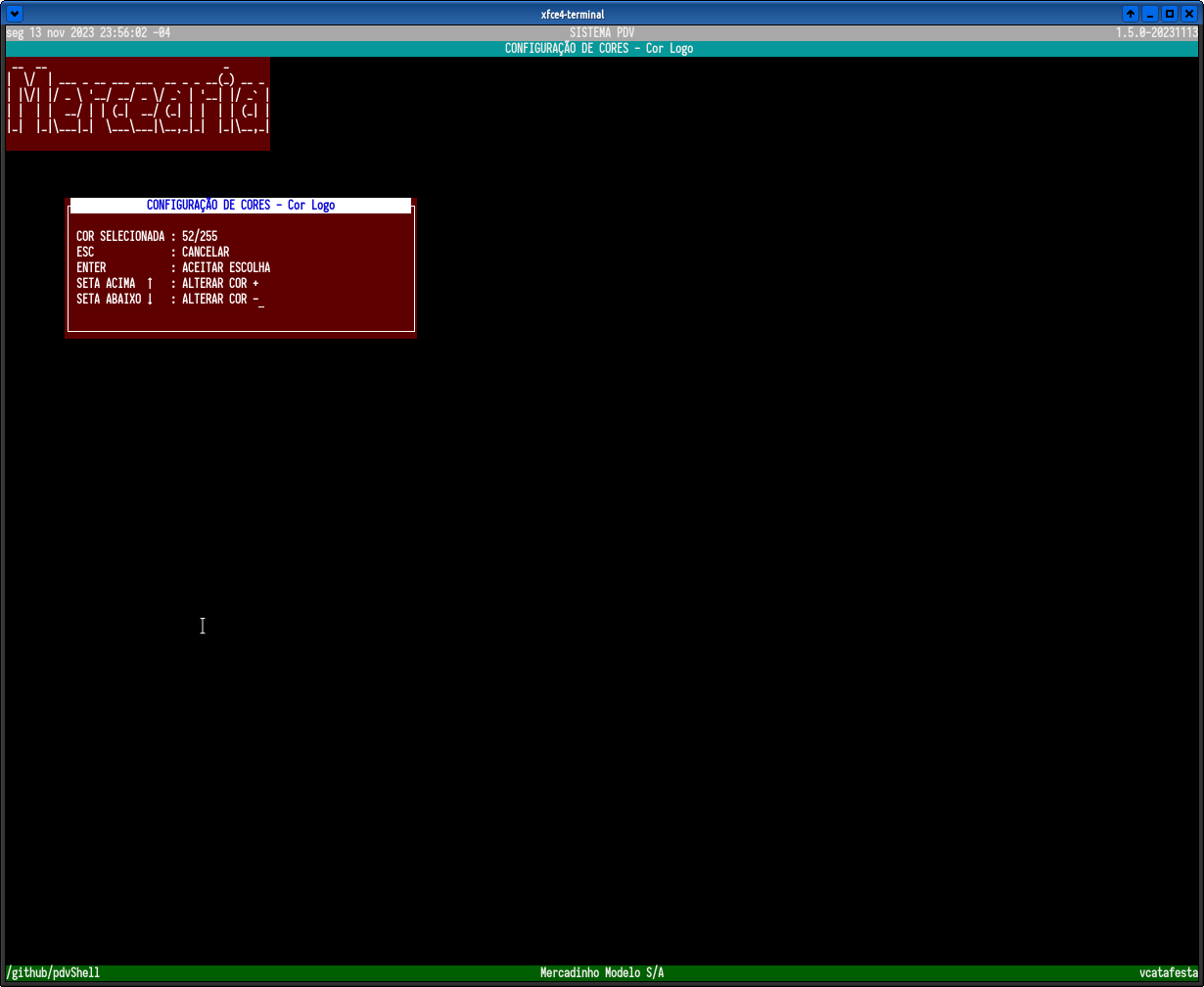The width and height of the screenshot is (1204, 987).
Task: Click 'Mercadinho Modelo S/A' in status bar
Action: coord(602,972)
